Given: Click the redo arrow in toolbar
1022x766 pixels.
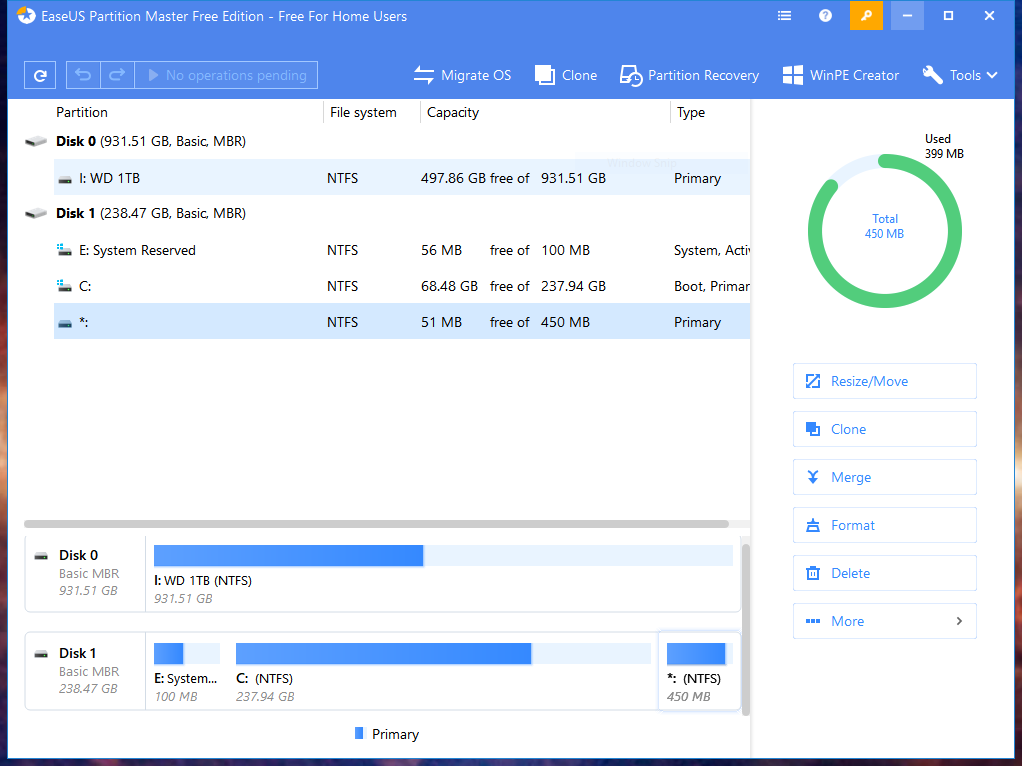Looking at the screenshot, I should pos(117,75).
